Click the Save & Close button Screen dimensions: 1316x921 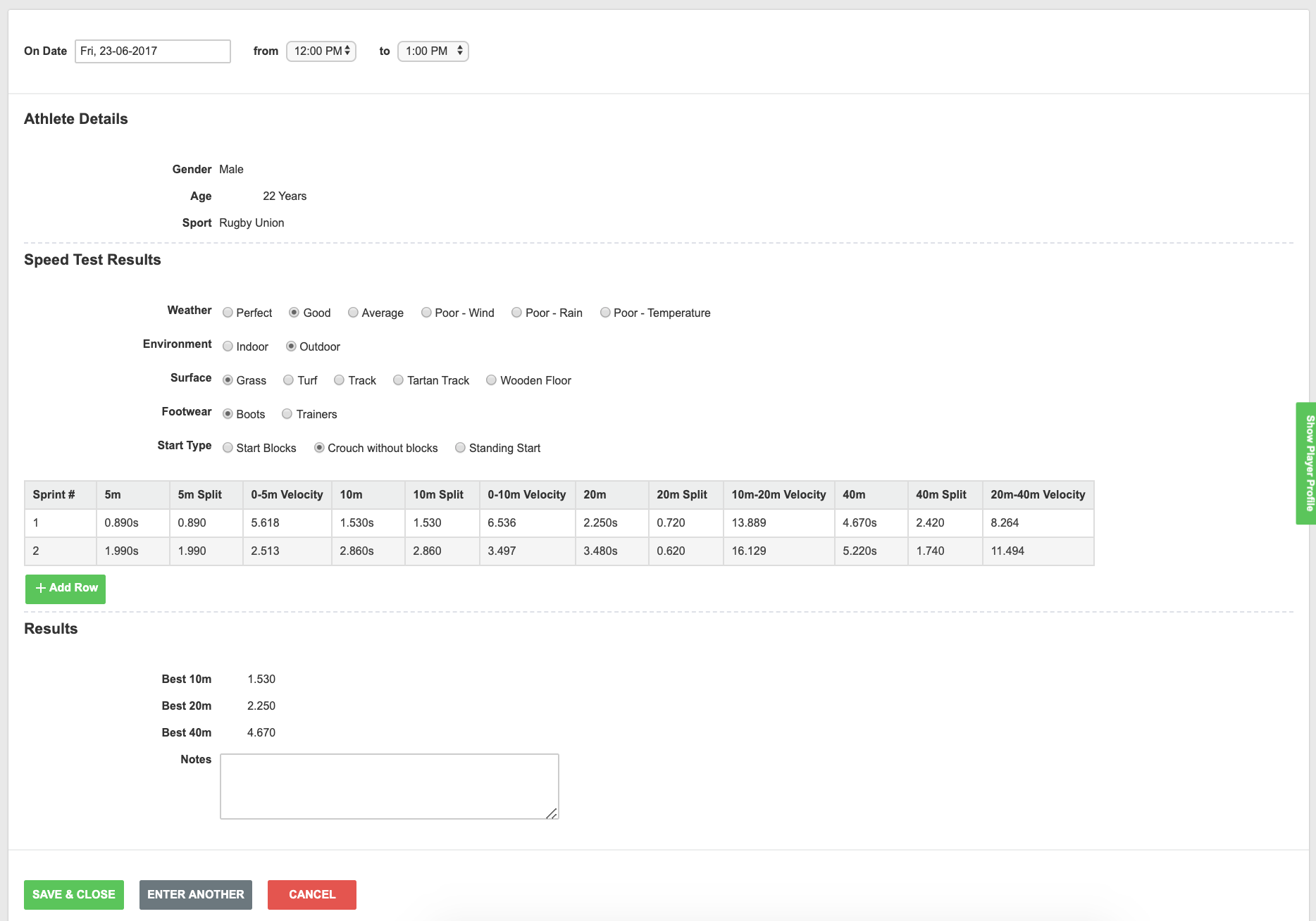click(x=74, y=895)
